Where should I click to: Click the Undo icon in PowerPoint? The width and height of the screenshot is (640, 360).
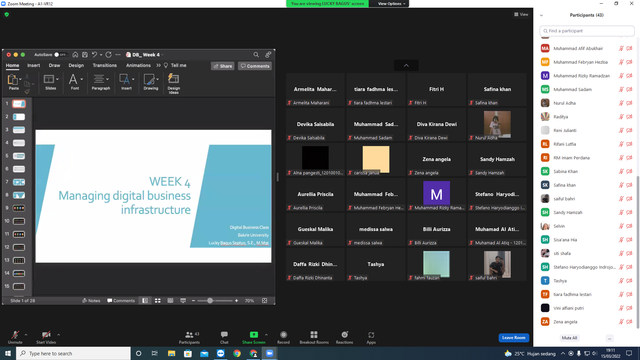pyautogui.click(x=94, y=55)
